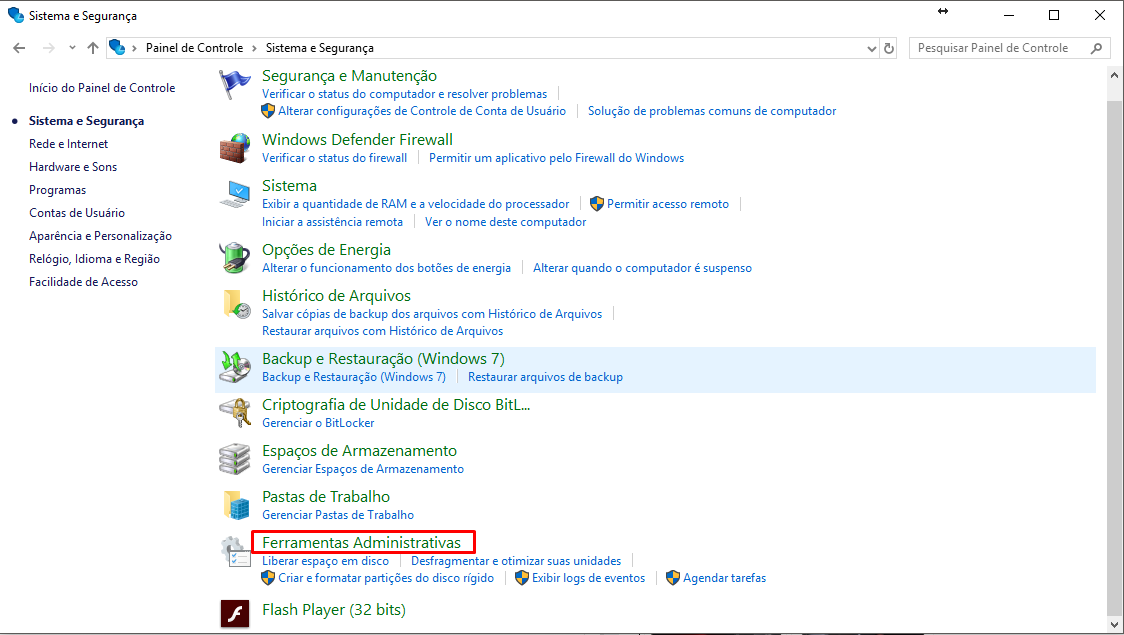1124x635 pixels.
Task: Click Verificar o status do computador link
Action: [404, 94]
